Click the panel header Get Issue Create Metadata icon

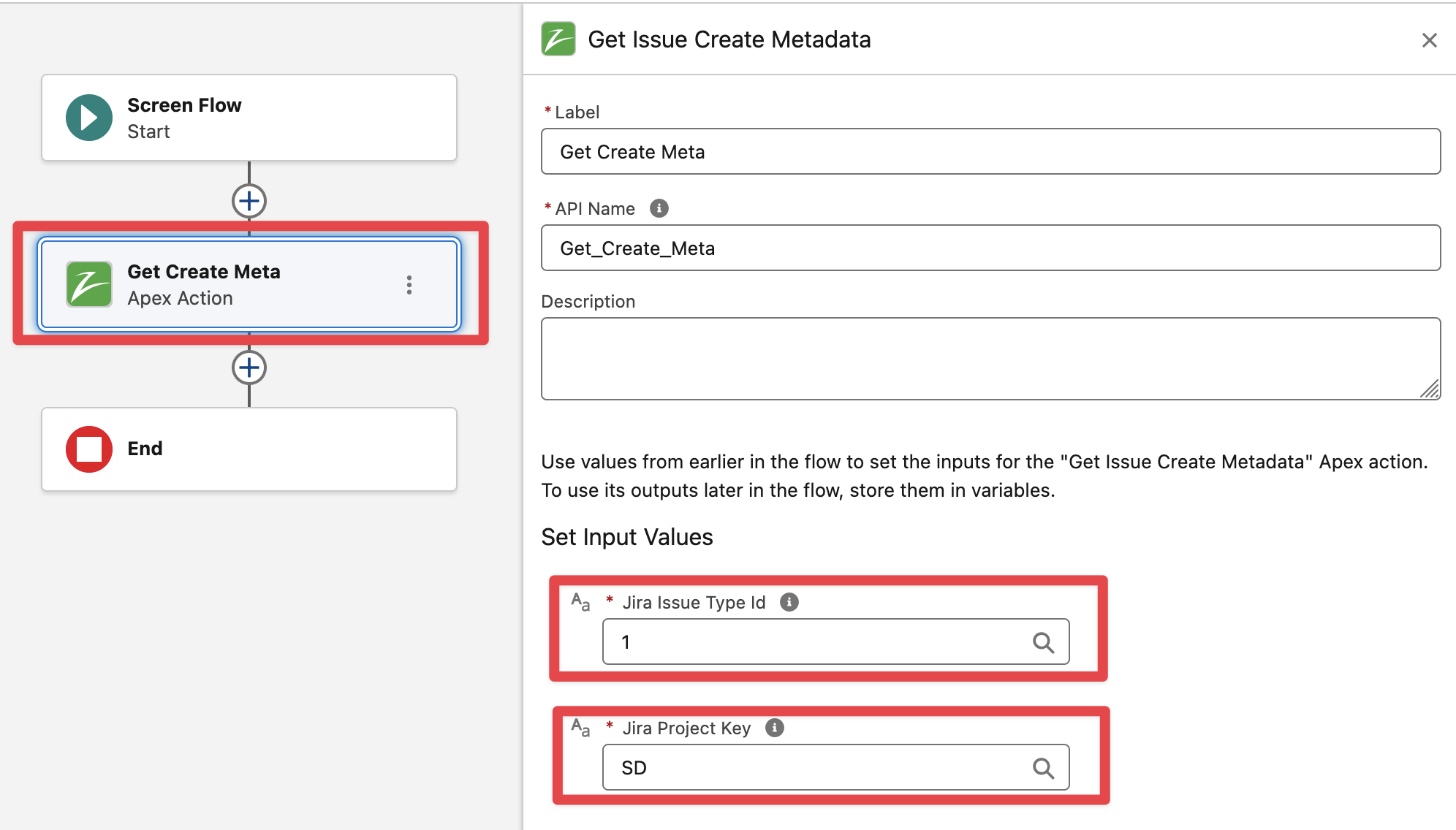558,39
